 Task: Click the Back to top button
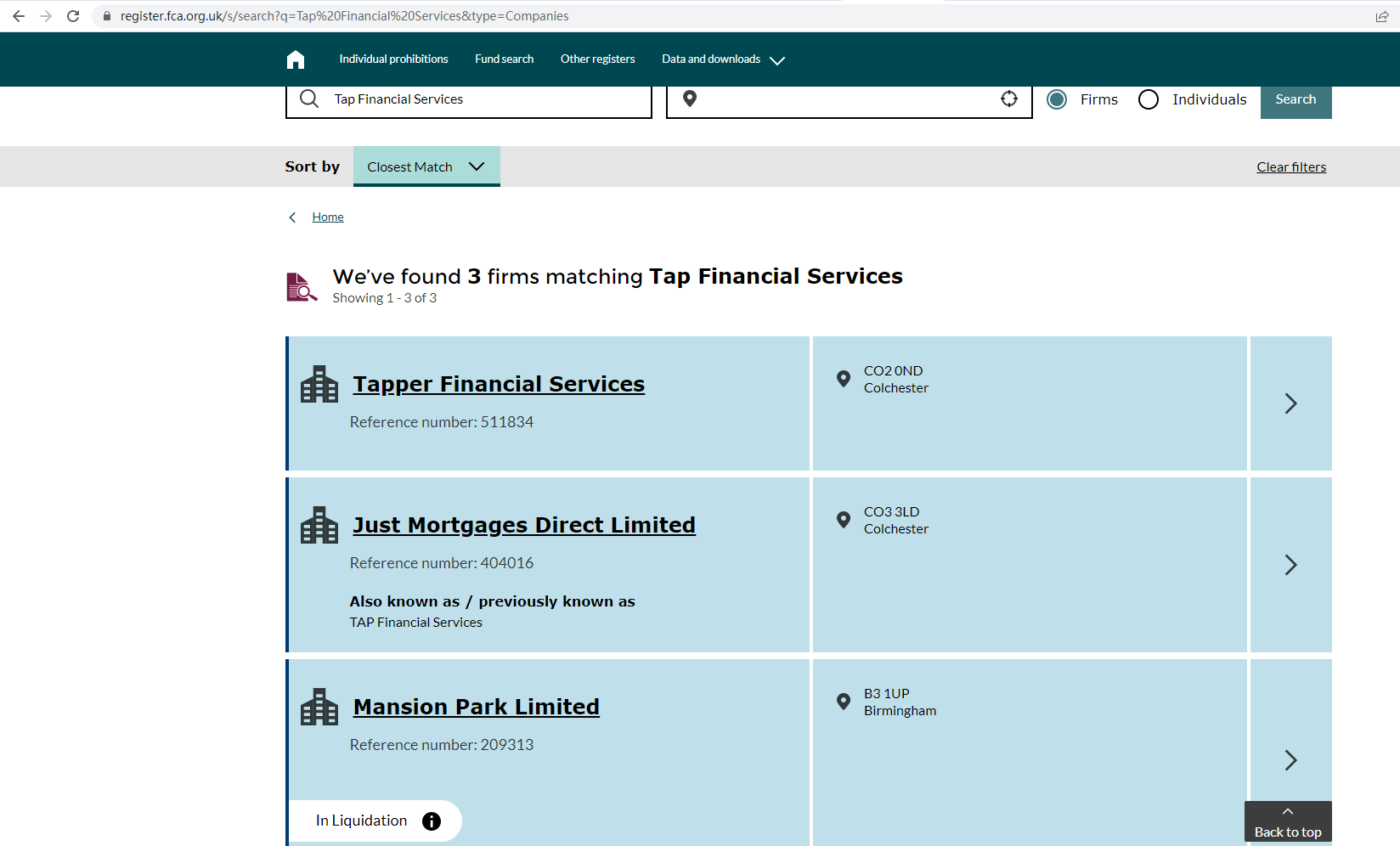[1288, 822]
